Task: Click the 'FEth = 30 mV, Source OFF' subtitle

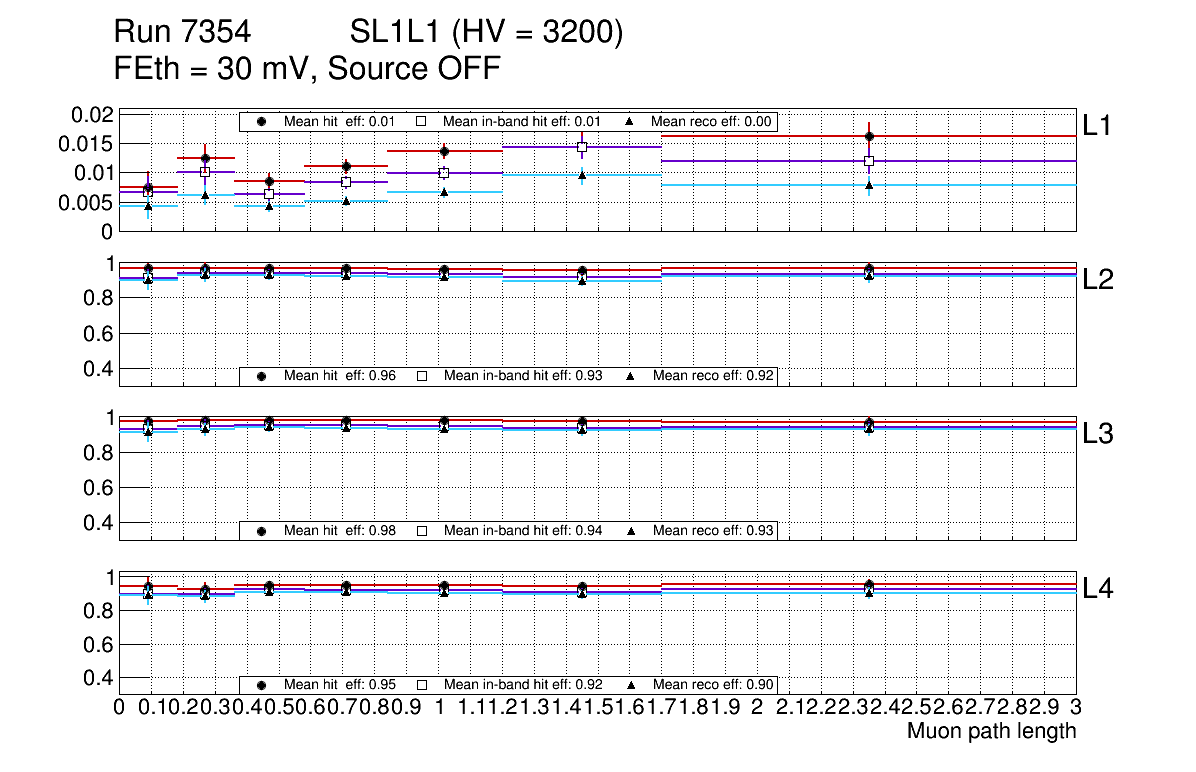Action: pos(307,69)
